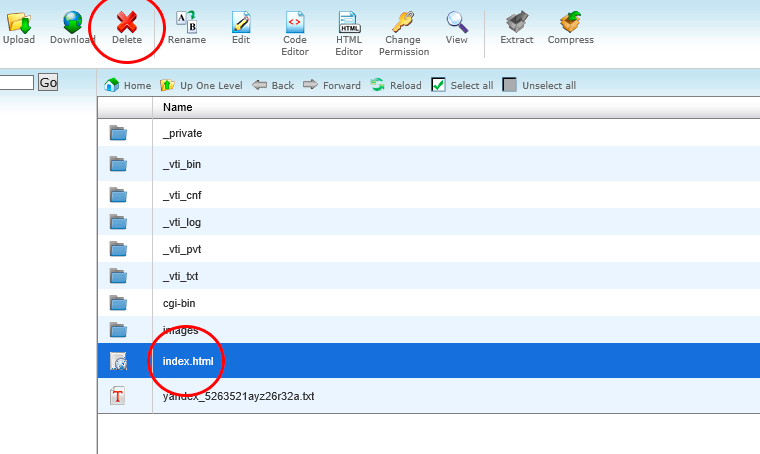Viewport: 760px width, 454px height.
Task: Select the _vti_pvt folder name
Action: pos(182,249)
